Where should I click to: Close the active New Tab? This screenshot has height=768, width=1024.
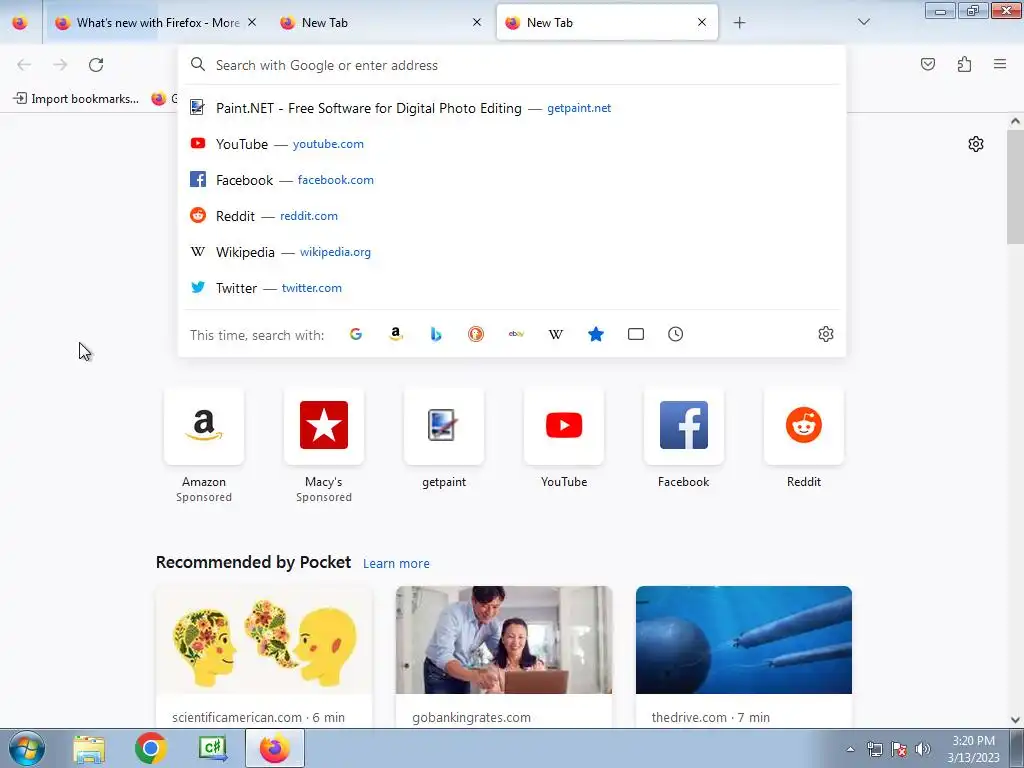pyautogui.click(x=702, y=22)
